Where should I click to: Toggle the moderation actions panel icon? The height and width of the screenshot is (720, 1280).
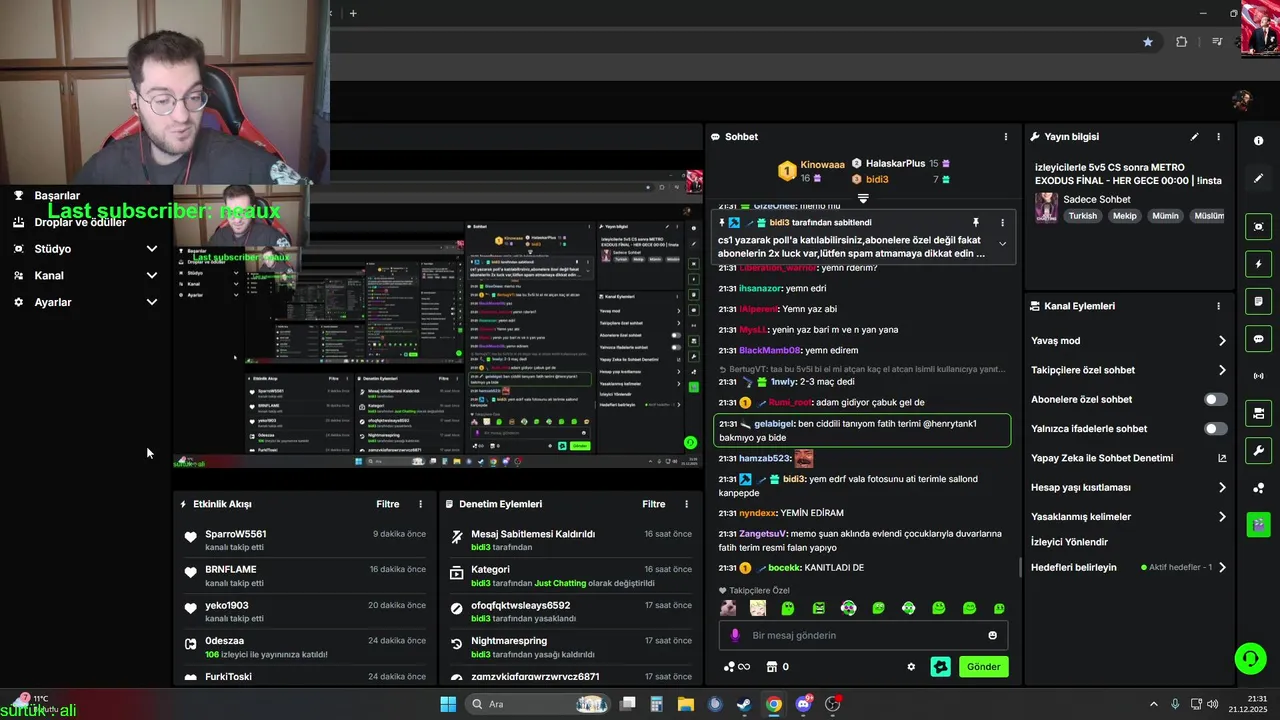[x=1258, y=301]
